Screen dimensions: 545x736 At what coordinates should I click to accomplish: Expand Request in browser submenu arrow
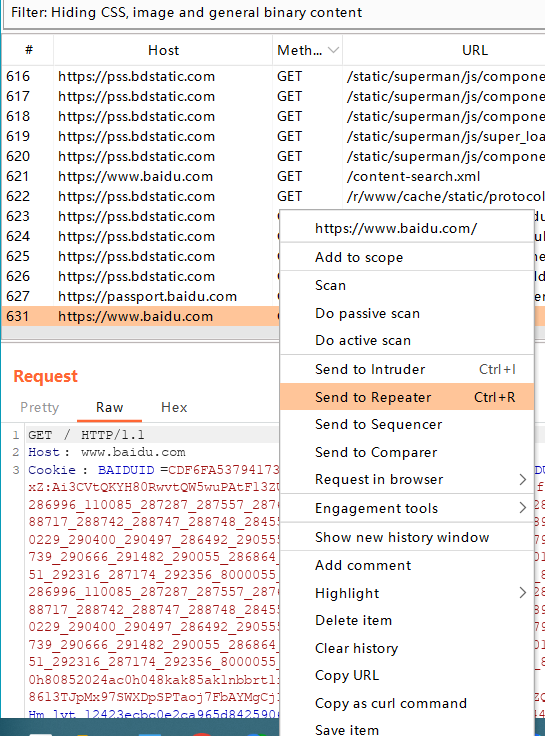[x=522, y=479]
